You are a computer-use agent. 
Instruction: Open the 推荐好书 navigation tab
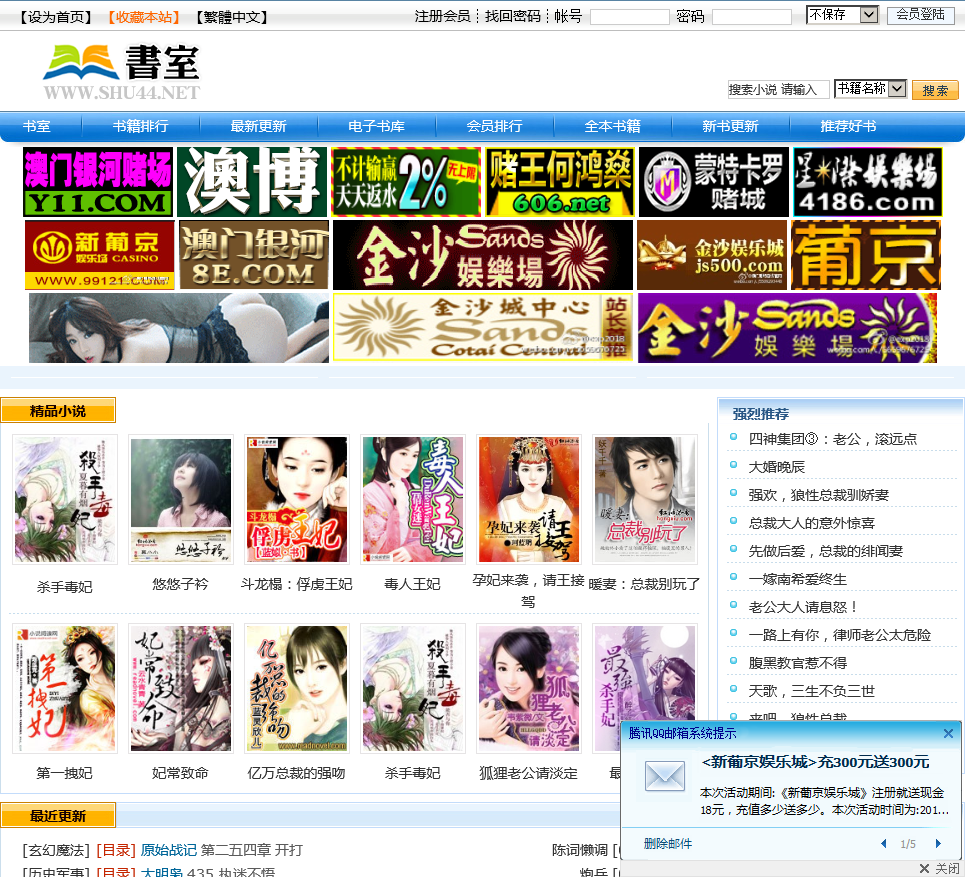point(848,126)
